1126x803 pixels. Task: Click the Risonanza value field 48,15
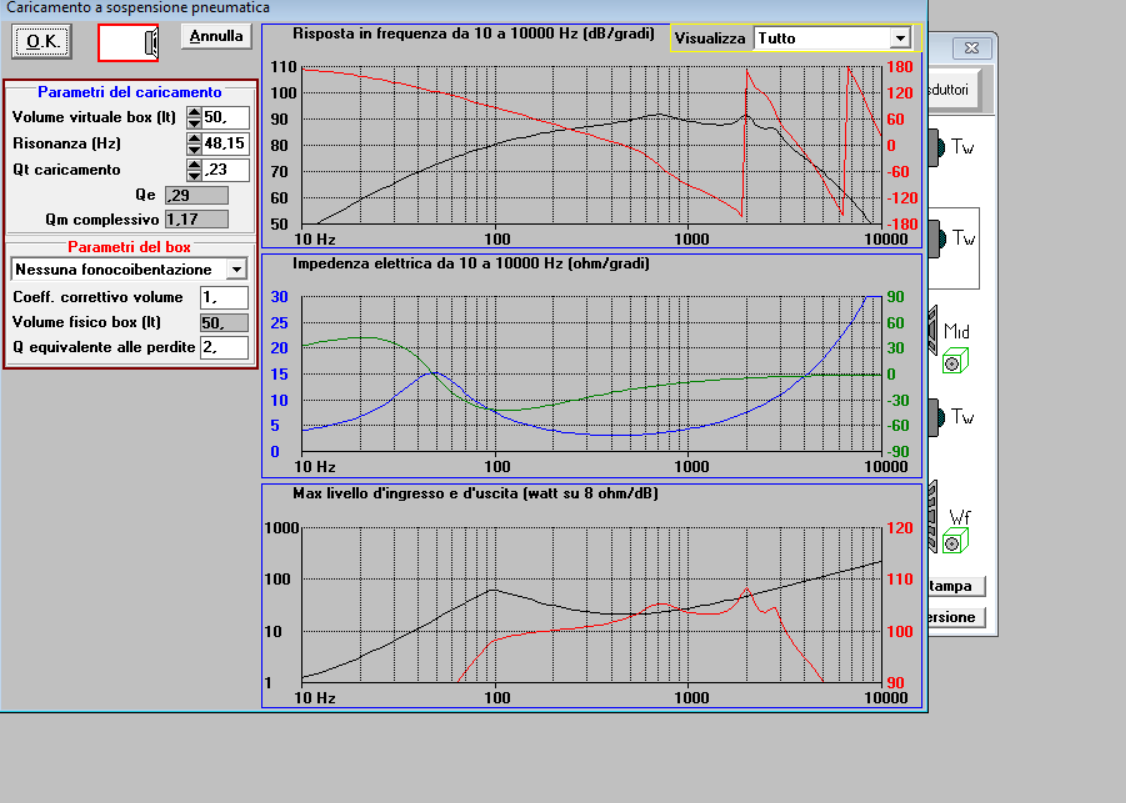pos(225,144)
